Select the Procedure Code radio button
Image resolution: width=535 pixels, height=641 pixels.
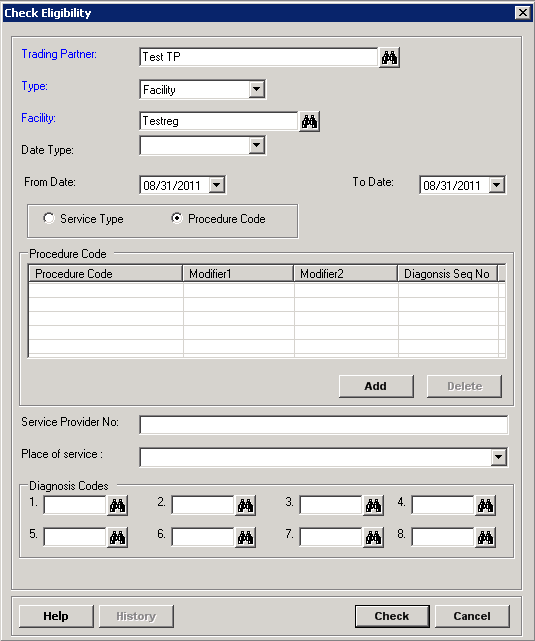[x=177, y=218]
